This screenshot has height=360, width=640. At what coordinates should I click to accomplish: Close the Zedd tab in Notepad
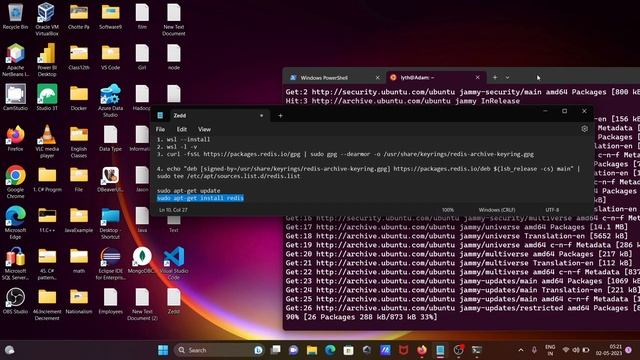[262, 116]
